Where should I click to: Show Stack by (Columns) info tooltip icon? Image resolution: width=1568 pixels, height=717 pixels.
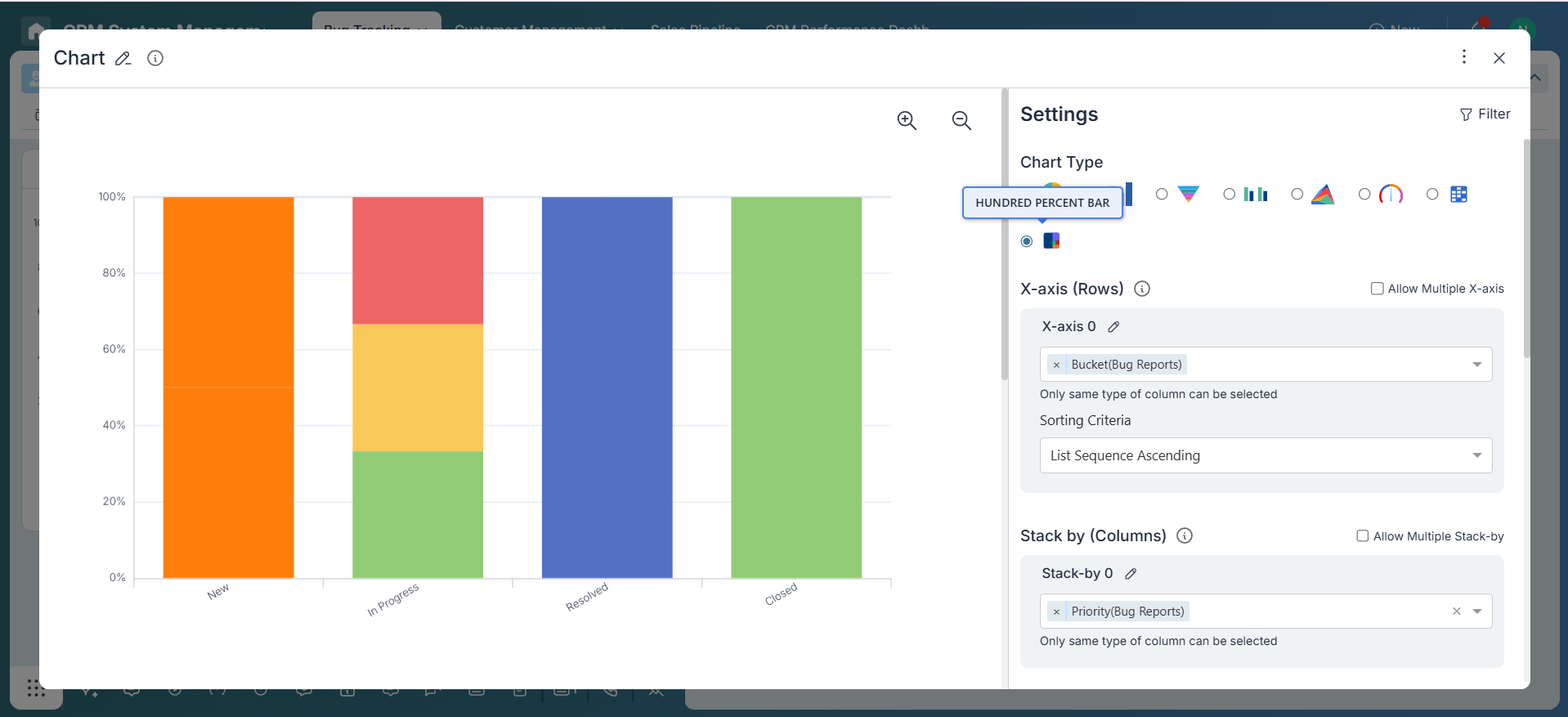tap(1185, 536)
